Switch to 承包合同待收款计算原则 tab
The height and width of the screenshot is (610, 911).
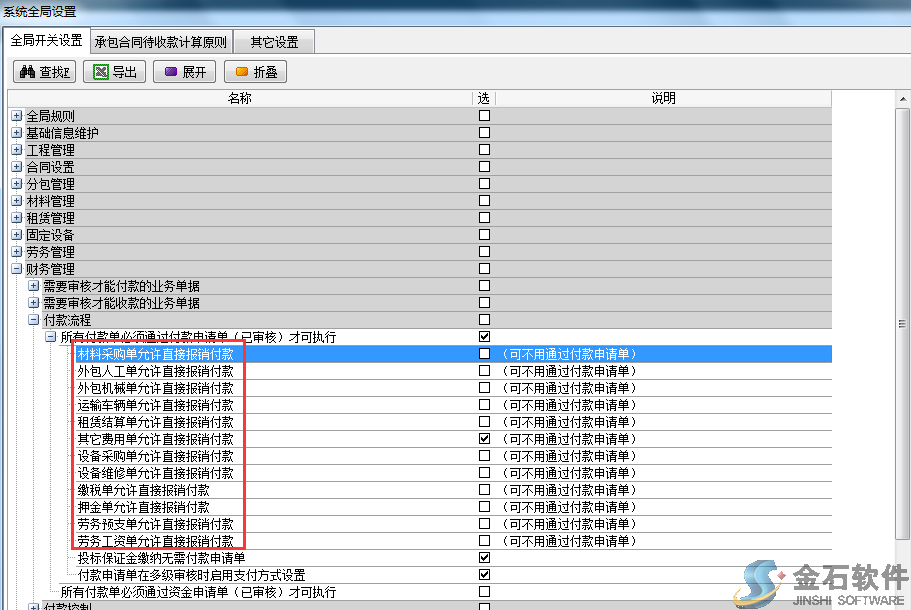point(160,42)
